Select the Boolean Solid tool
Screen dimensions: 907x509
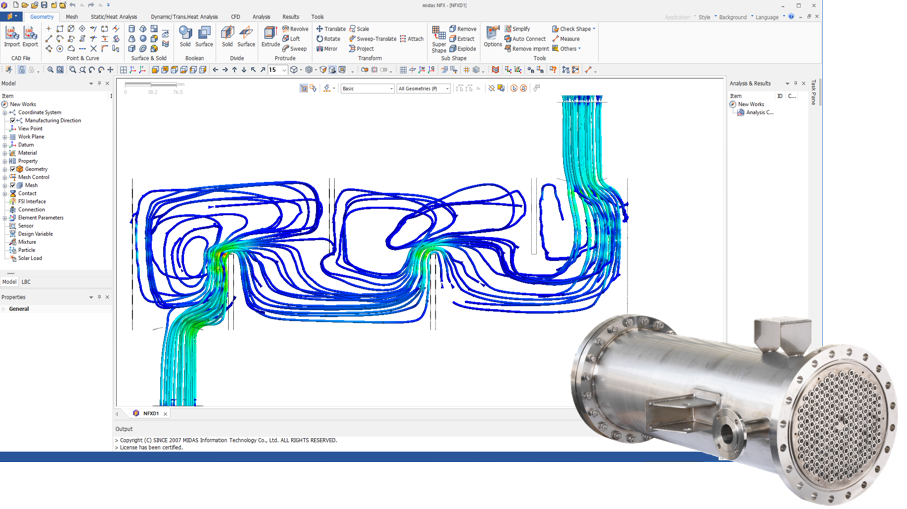click(185, 36)
